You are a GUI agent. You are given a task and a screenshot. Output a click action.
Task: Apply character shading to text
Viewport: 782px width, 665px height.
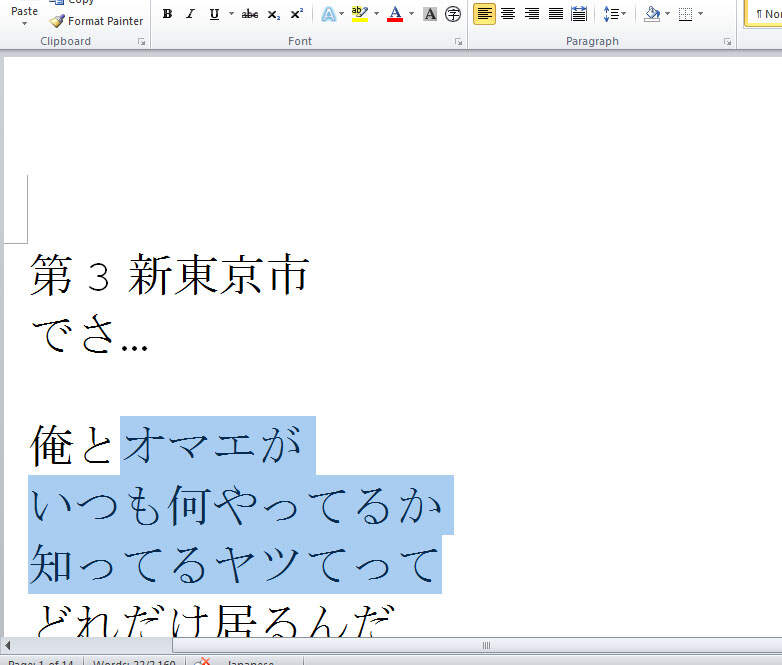[x=430, y=14]
